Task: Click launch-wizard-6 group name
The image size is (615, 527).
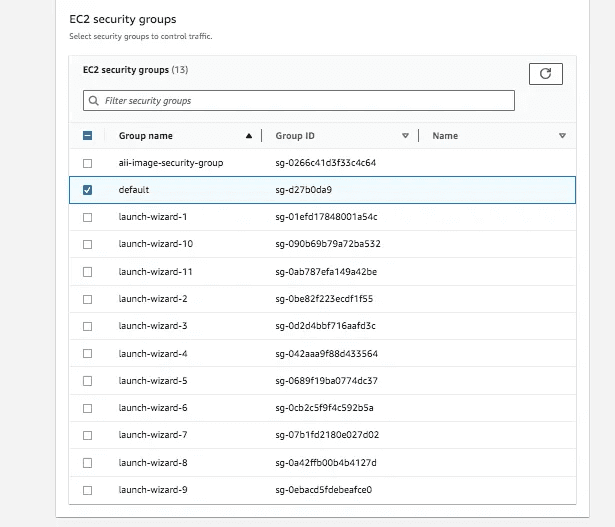Action: [153, 408]
